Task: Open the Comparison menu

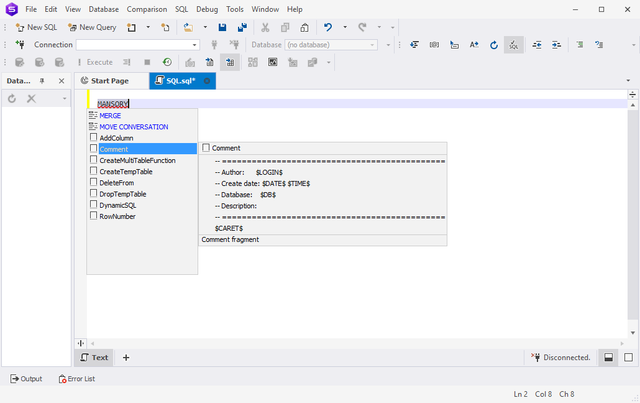Action: click(x=147, y=9)
